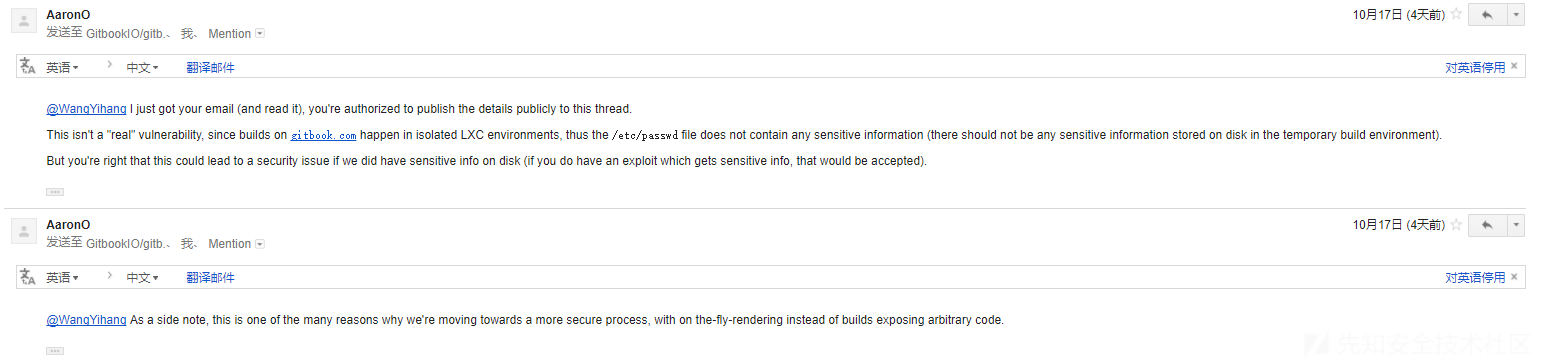
Task: Click 对英语停用 in the second message
Action: [x=1475, y=278]
